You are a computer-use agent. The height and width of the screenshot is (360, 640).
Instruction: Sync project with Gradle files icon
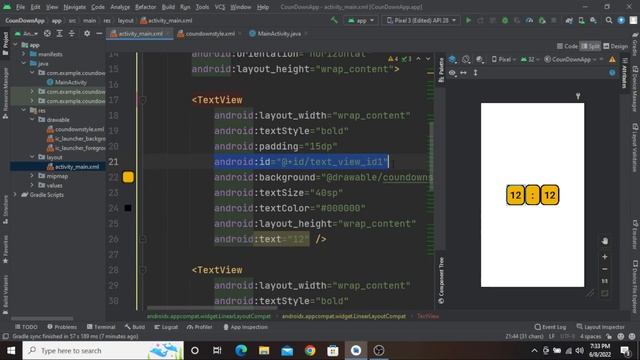569,20
